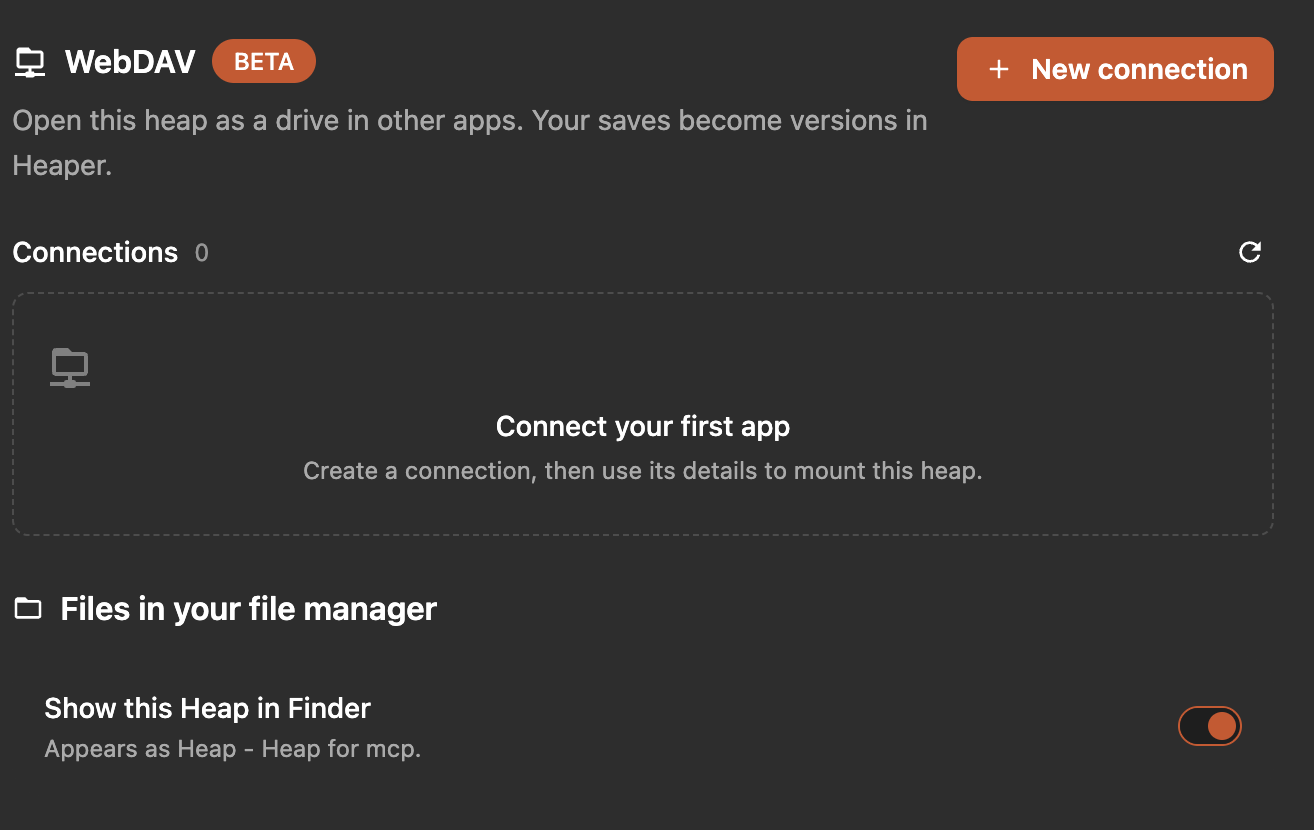Click the 'Connections' section label
This screenshot has width=1314, height=830.
pyautogui.click(x=95, y=252)
